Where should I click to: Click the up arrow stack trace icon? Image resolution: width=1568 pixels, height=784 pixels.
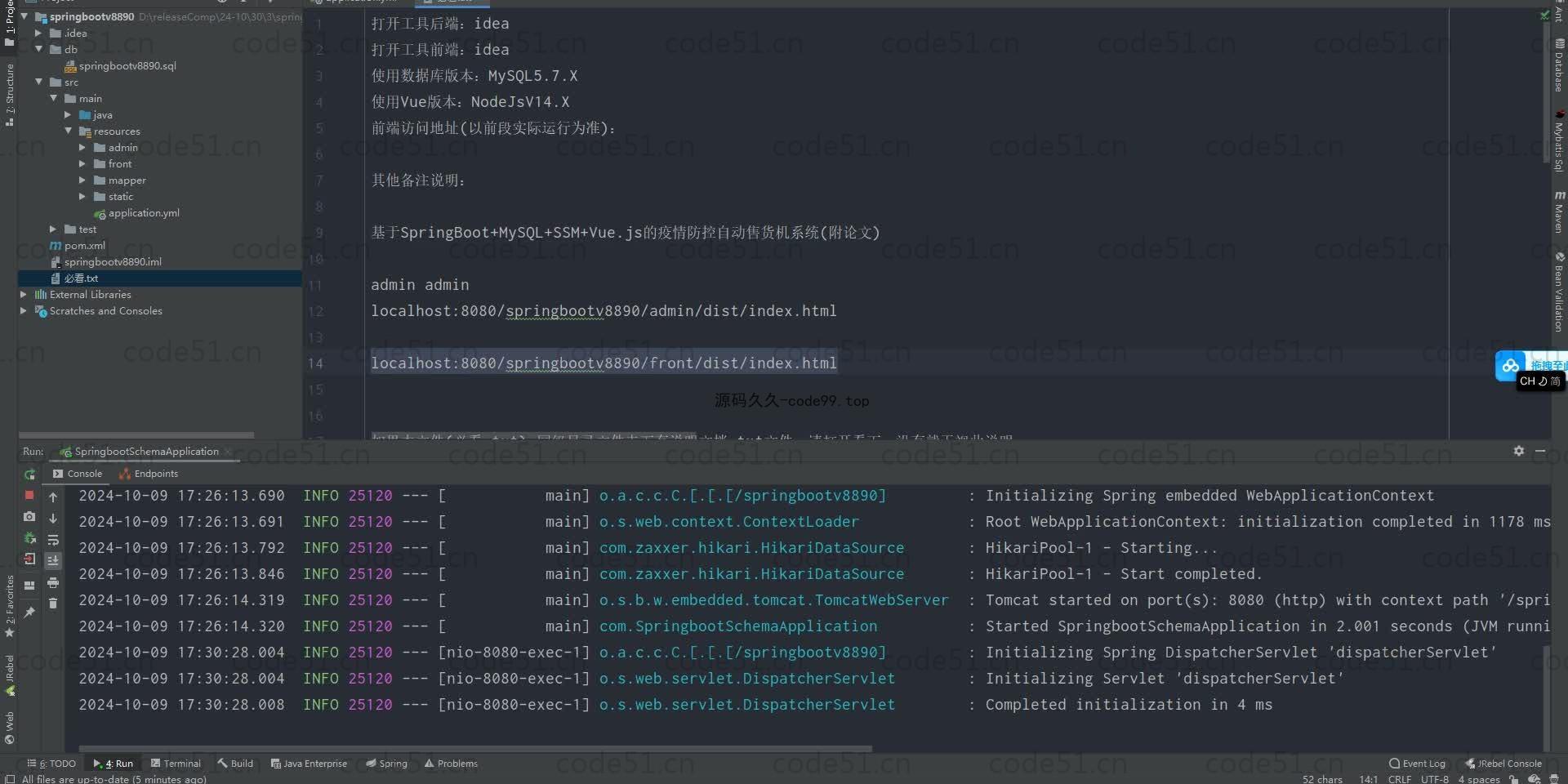(x=53, y=497)
